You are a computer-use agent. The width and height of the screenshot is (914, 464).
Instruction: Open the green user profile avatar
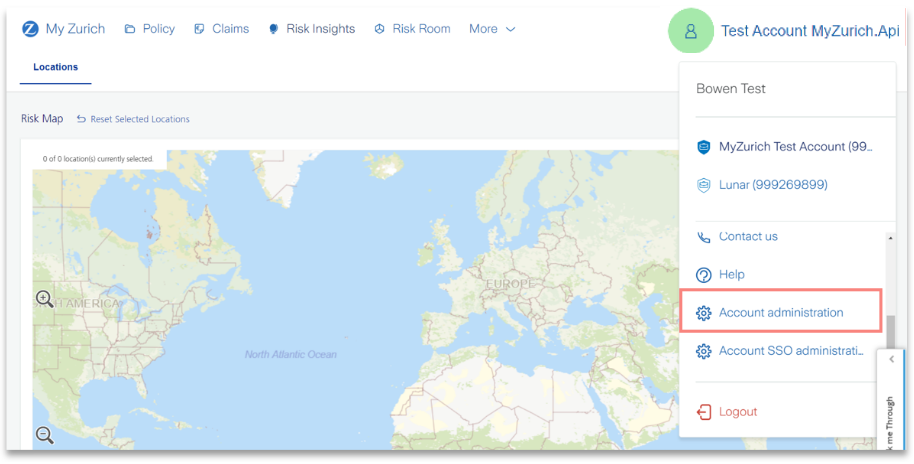[691, 31]
